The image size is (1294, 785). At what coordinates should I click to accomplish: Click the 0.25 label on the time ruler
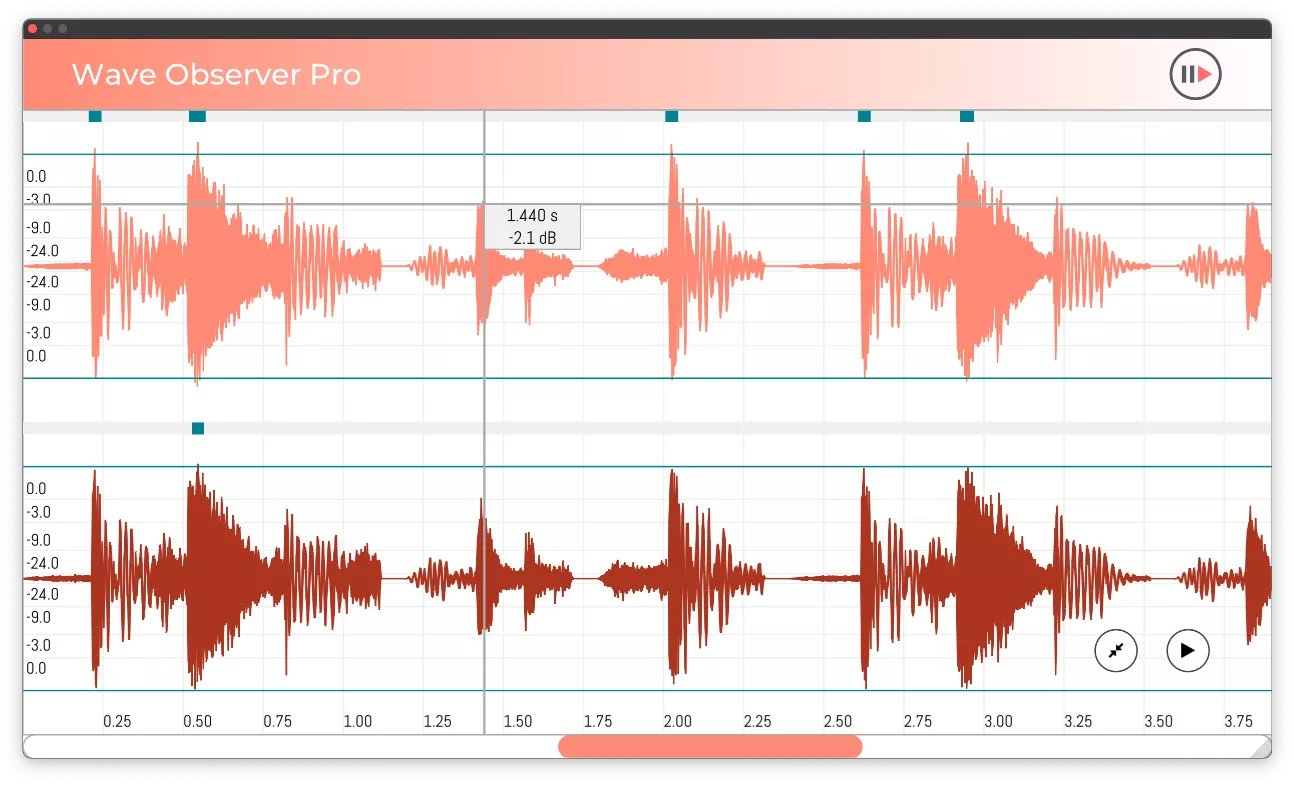point(117,719)
